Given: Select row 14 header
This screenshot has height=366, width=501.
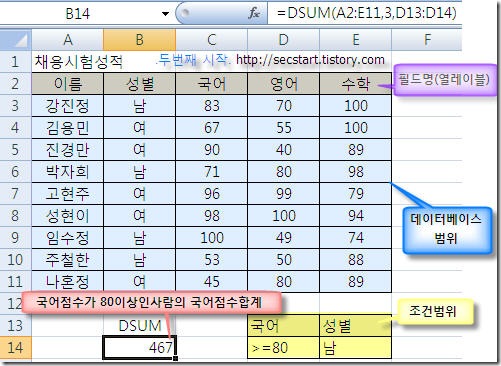Looking at the screenshot, I should [x=15, y=348].
